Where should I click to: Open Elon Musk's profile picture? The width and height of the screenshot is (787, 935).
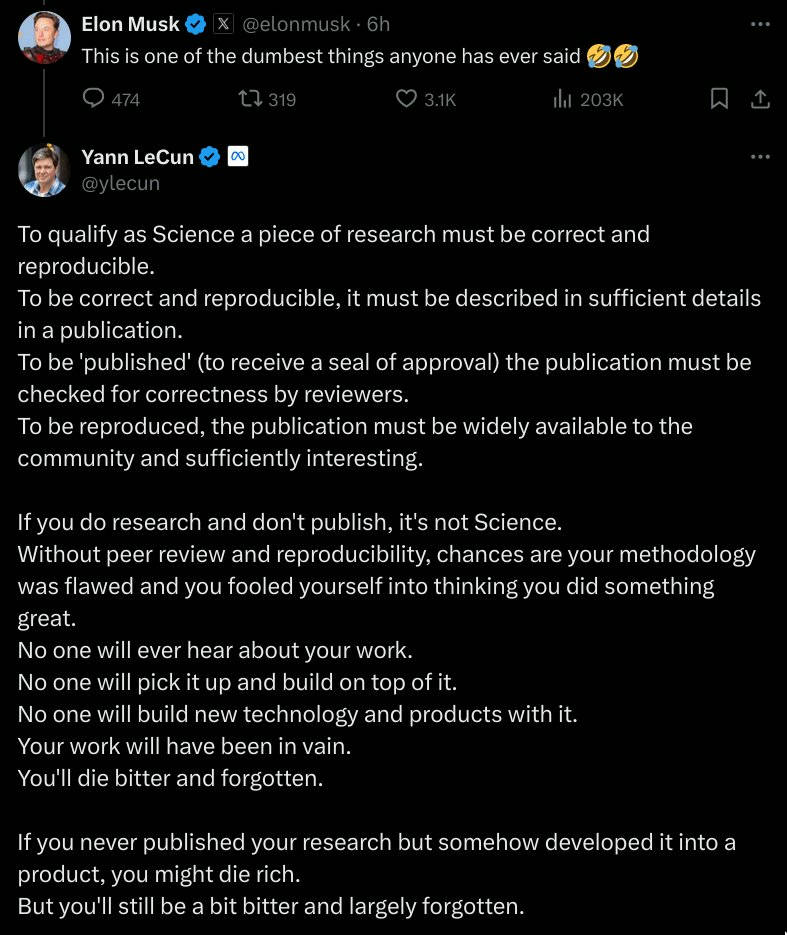click(x=44, y=37)
